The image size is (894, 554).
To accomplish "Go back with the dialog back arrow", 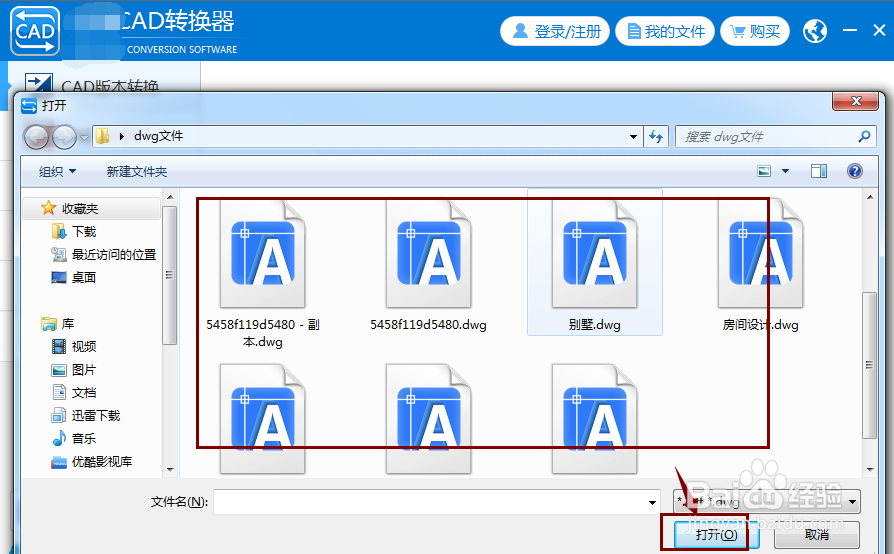I will tap(36, 137).
